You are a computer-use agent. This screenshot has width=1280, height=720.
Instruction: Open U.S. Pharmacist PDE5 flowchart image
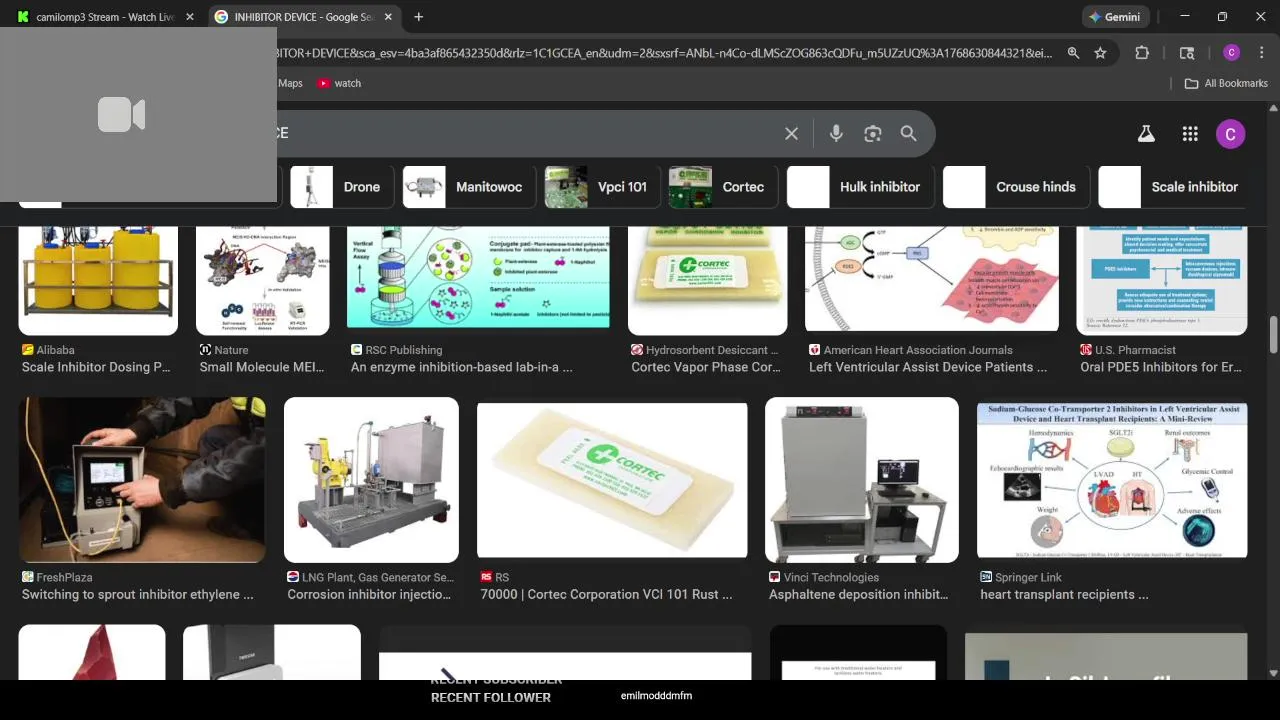pyautogui.click(x=1162, y=280)
